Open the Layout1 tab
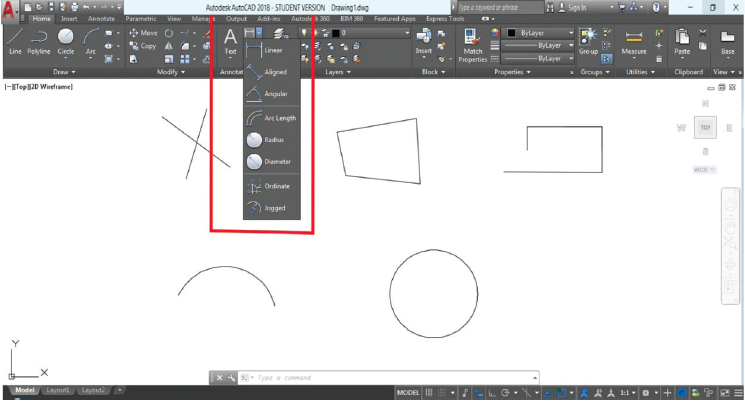The height and width of the screenshot is (403, 745). pyautogui.click(x=59, y=390)
